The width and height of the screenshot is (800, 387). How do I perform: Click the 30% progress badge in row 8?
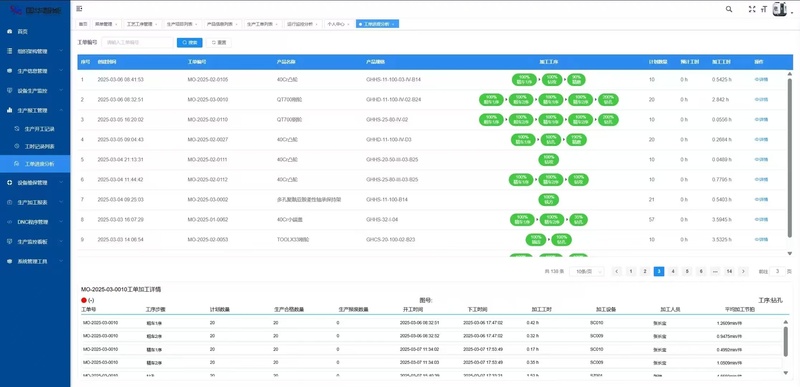[579, 220]
